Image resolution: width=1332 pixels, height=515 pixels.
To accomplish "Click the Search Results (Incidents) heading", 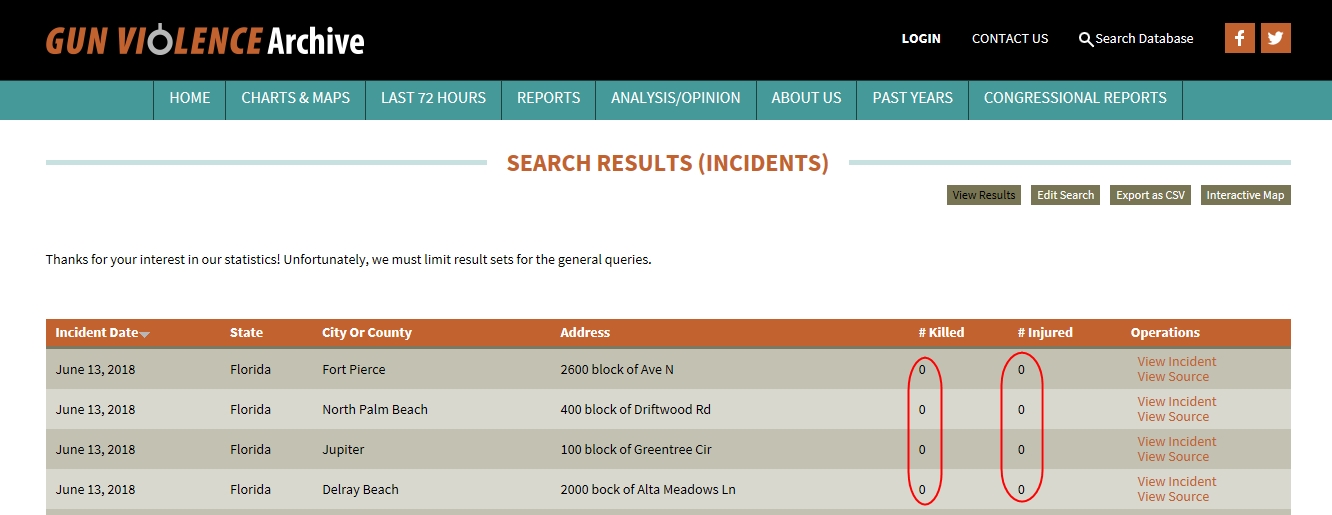I will pos(668,163).
